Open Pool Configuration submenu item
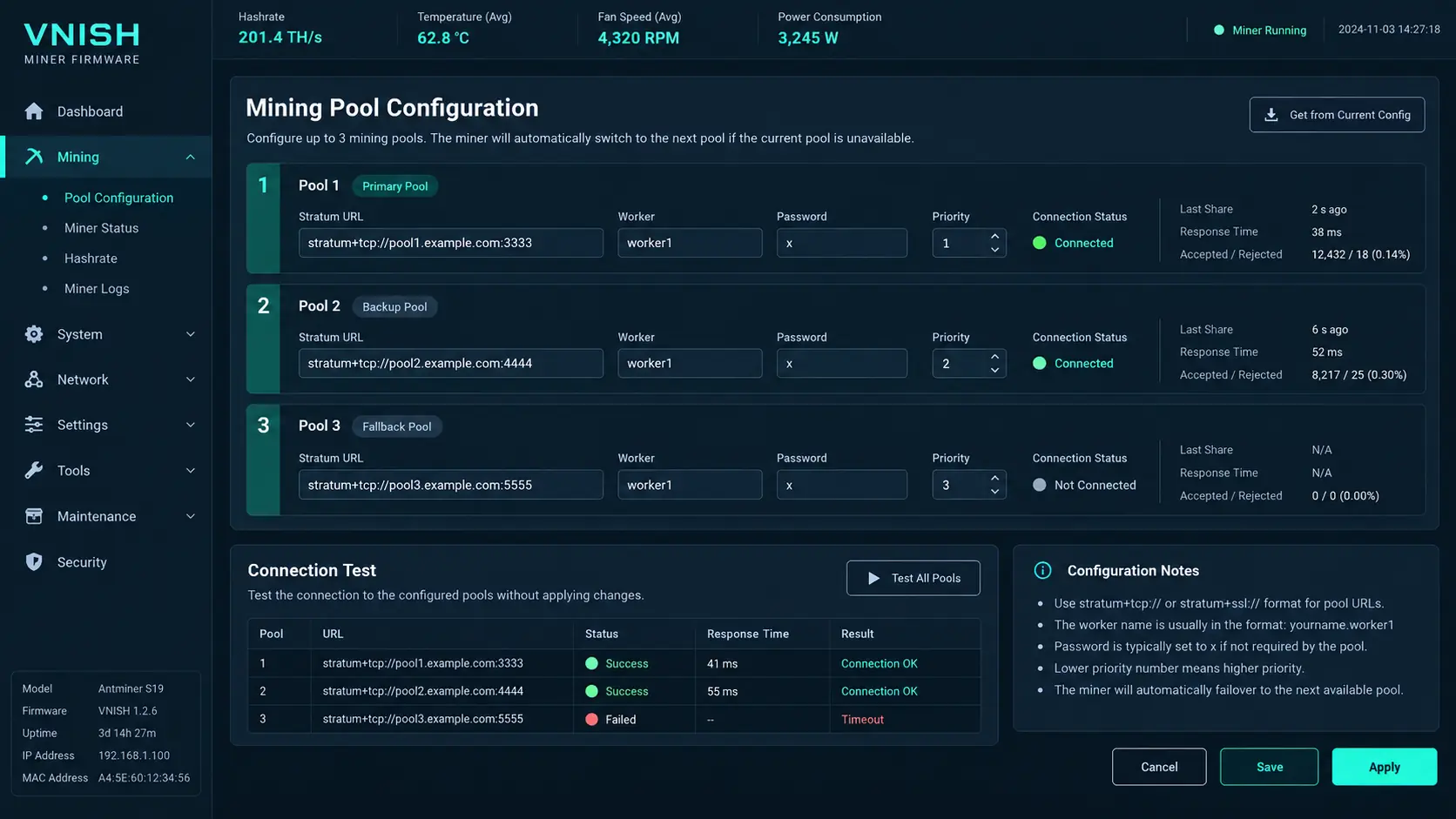This screenshot has width=1456, height=819. click(x=119, y=198)
